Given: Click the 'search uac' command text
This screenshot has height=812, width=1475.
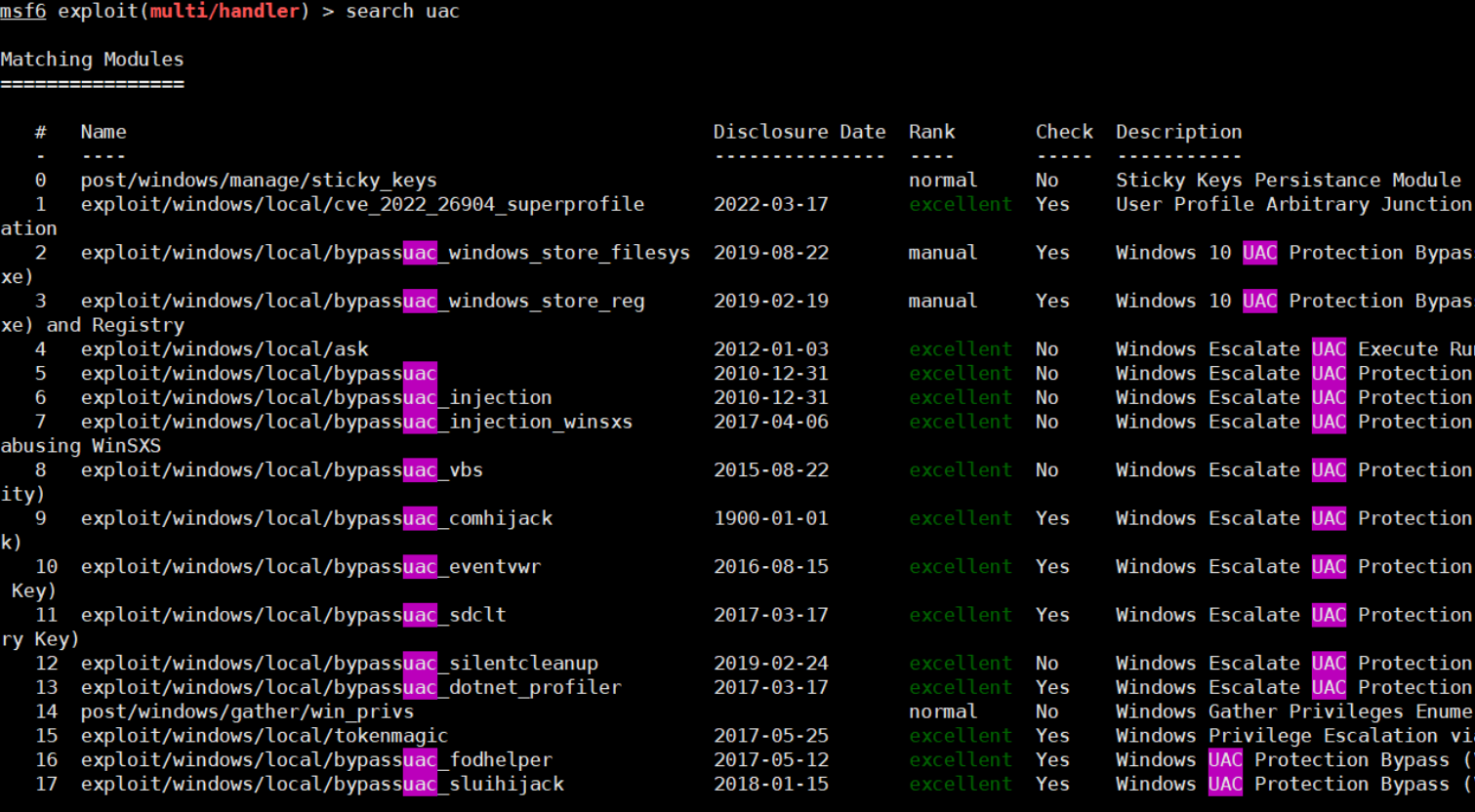Looking at the screenshot, I should click(402, 12).
